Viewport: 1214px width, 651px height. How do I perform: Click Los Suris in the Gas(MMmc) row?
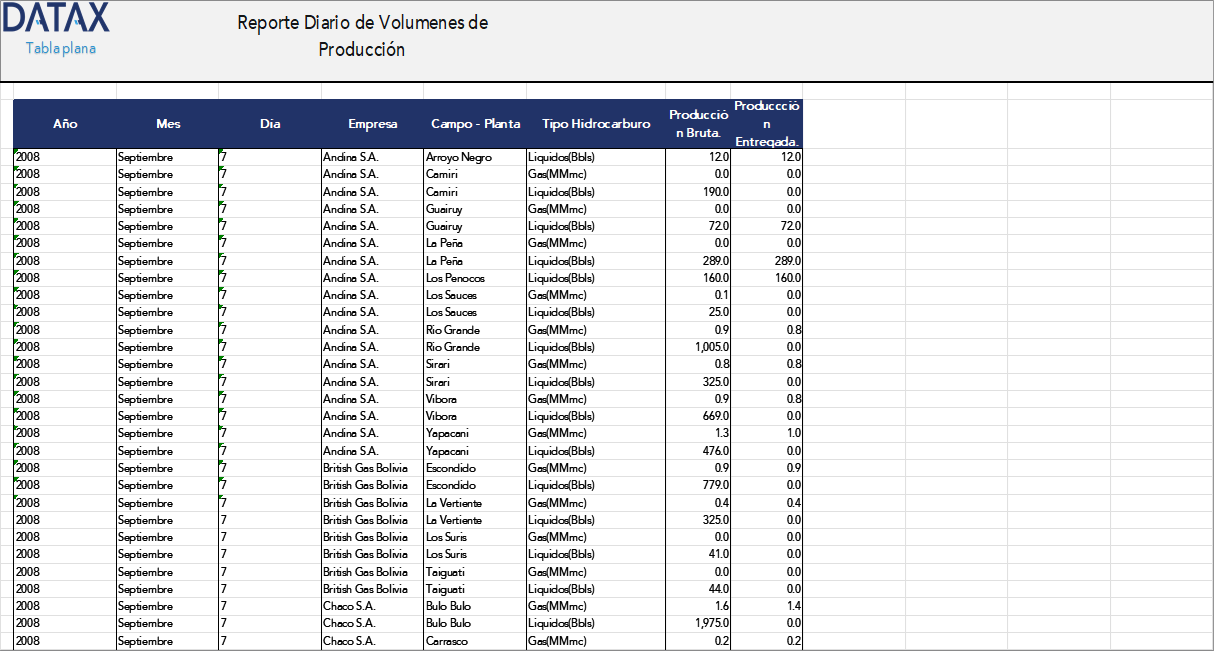(446, 537)
